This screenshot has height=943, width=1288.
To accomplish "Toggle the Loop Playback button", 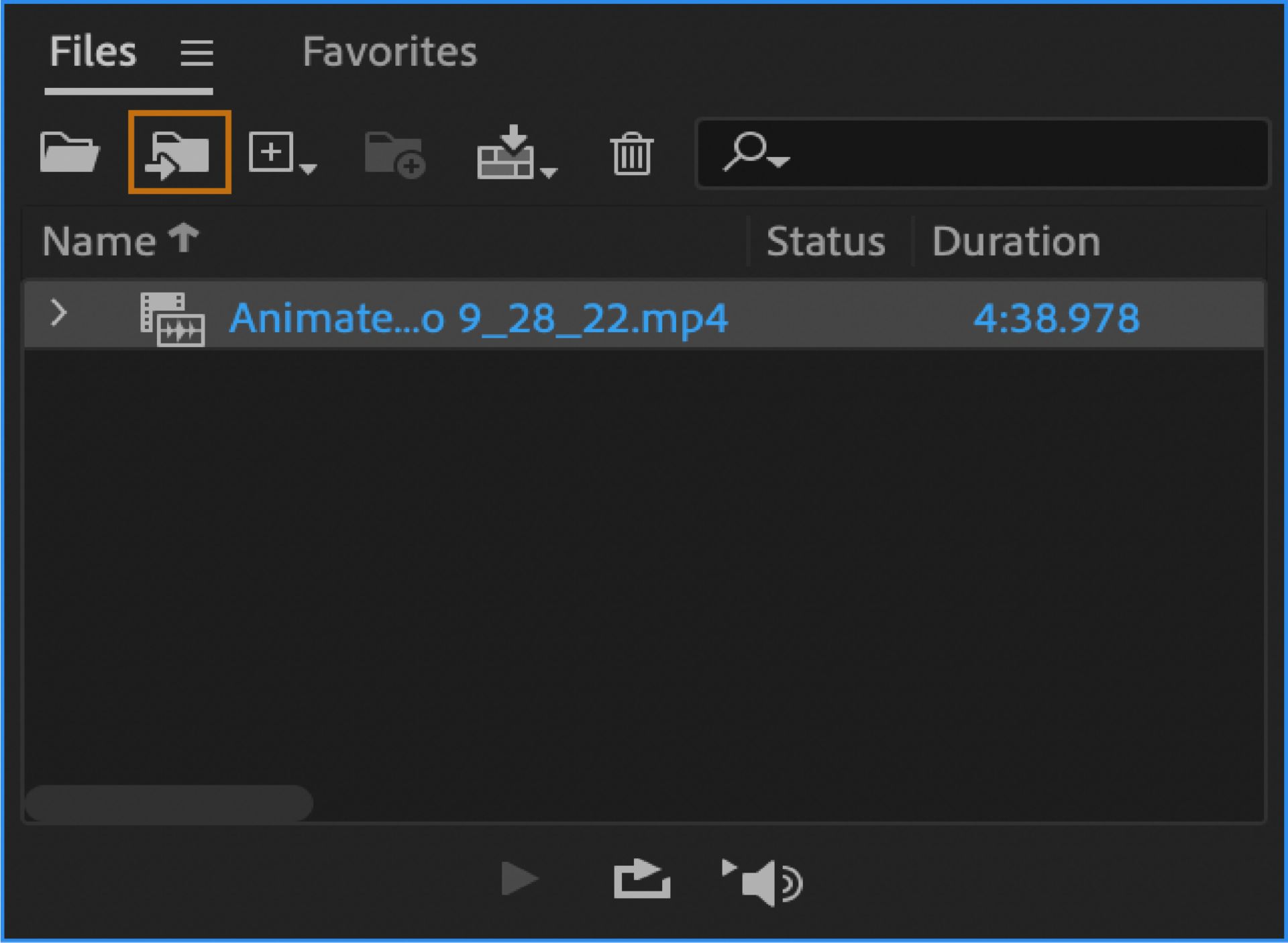I will point(641,879).
